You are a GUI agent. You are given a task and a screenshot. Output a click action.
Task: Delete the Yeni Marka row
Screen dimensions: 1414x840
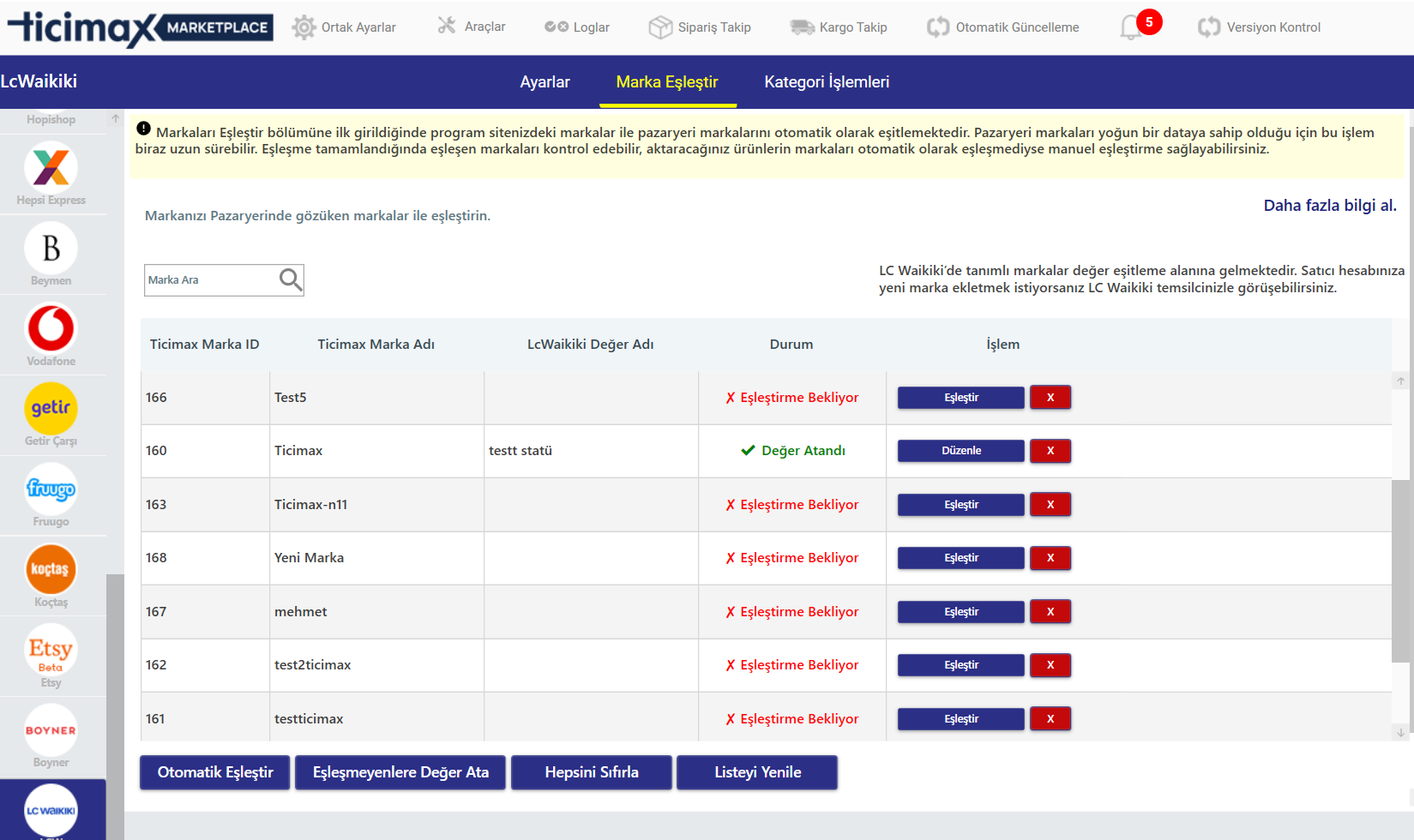coord(1050,558)
